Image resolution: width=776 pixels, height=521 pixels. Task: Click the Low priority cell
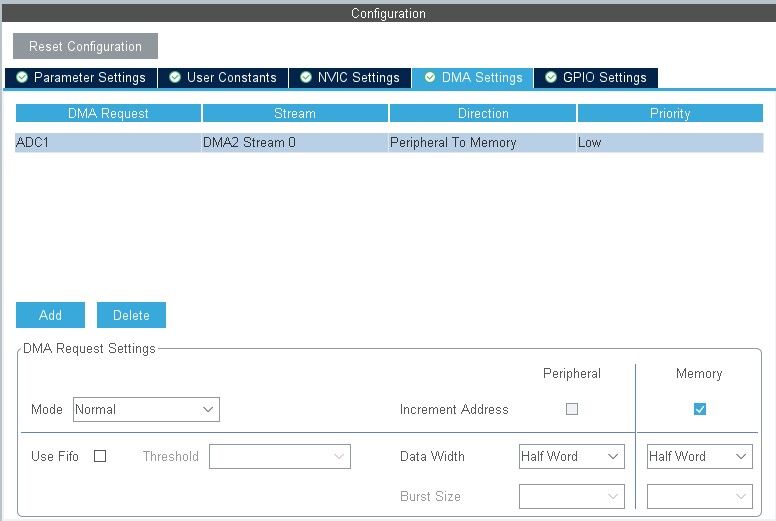[x=670, y=142]
